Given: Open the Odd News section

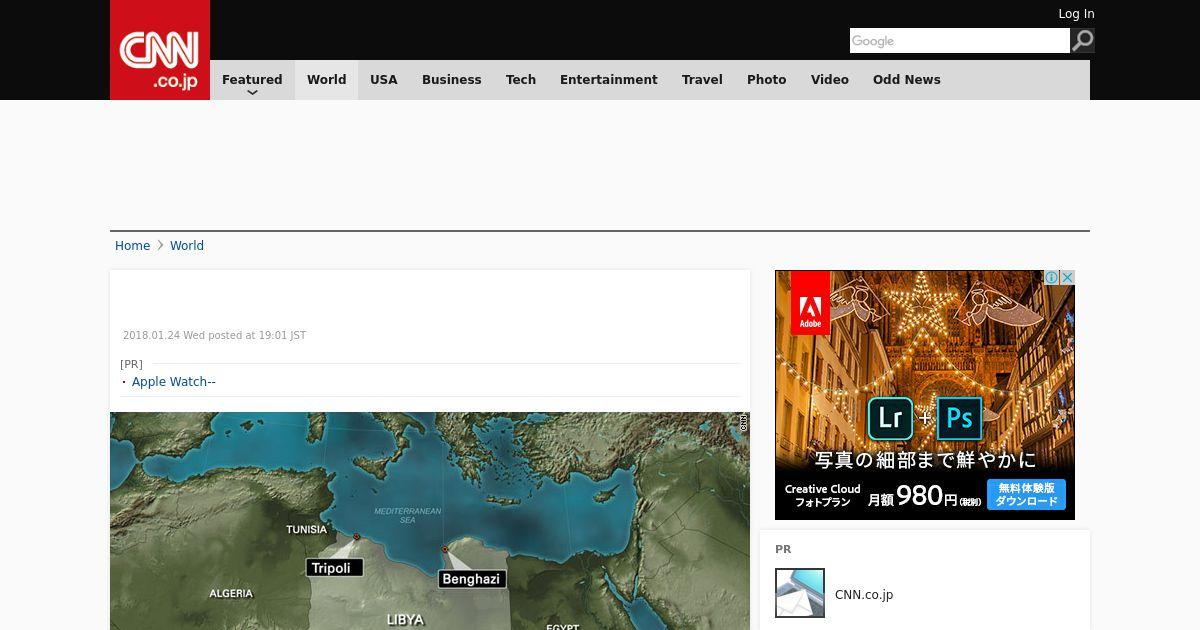Looking at the screenshot, I should click(907, 80).
